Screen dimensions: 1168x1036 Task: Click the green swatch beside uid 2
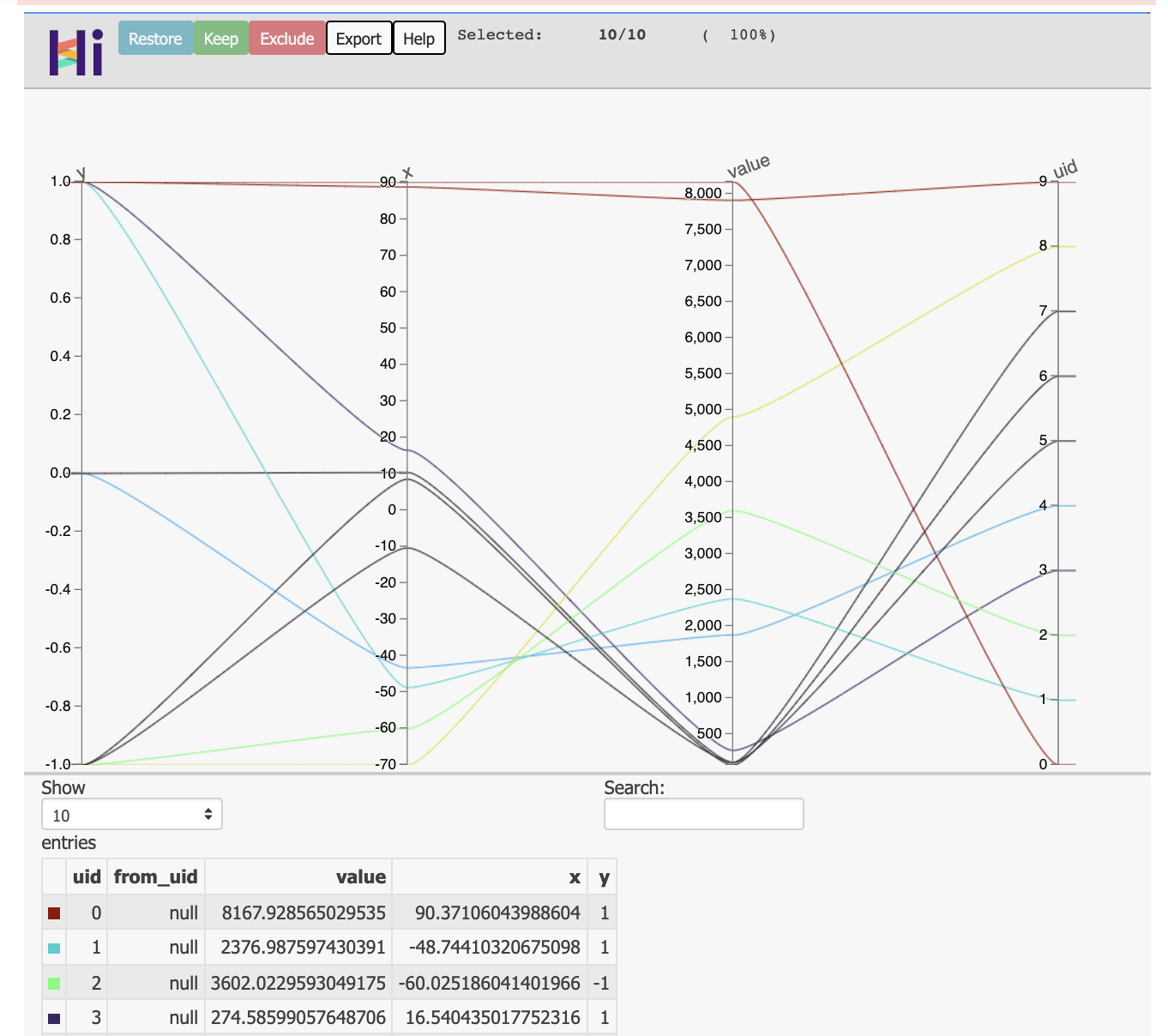tap(55, 983)
